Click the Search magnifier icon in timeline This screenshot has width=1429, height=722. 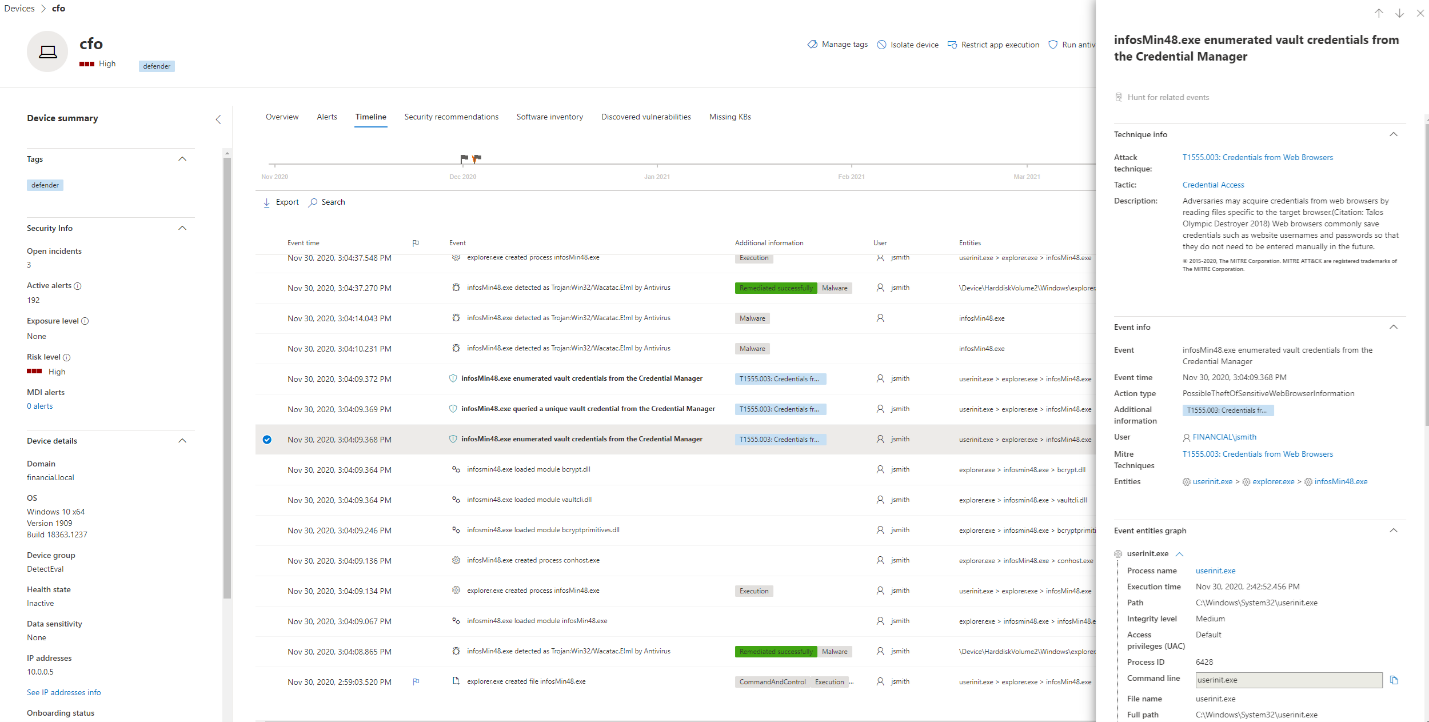tap(313, 202)
